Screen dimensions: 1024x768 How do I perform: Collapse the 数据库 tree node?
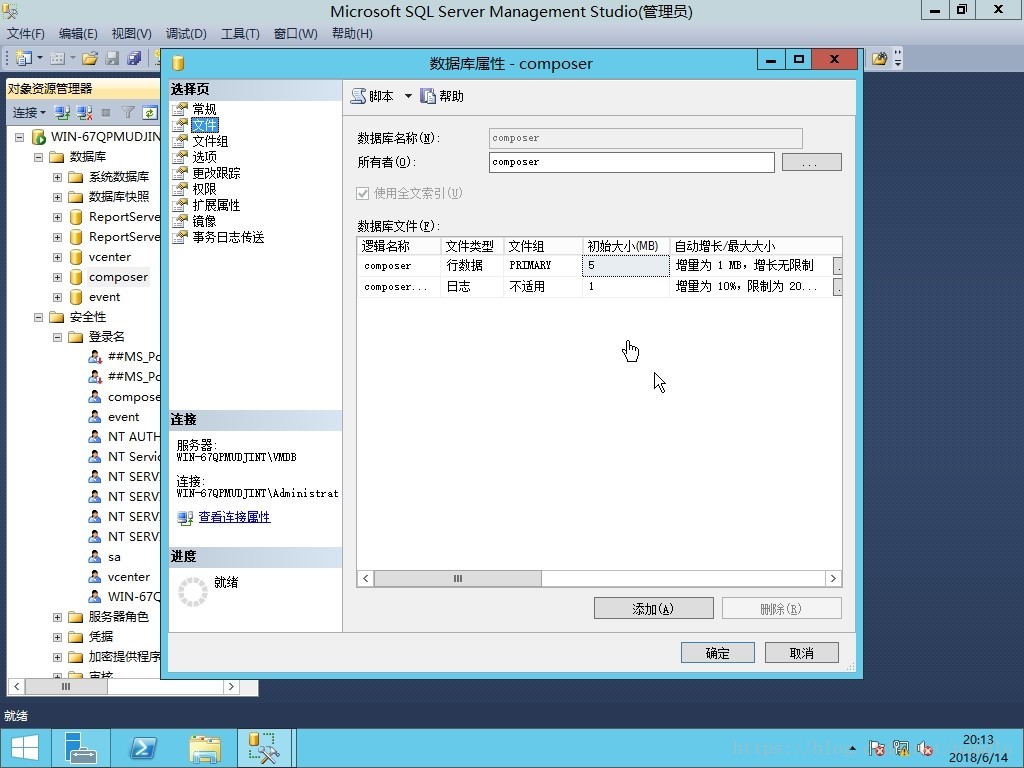coord(39,157)
